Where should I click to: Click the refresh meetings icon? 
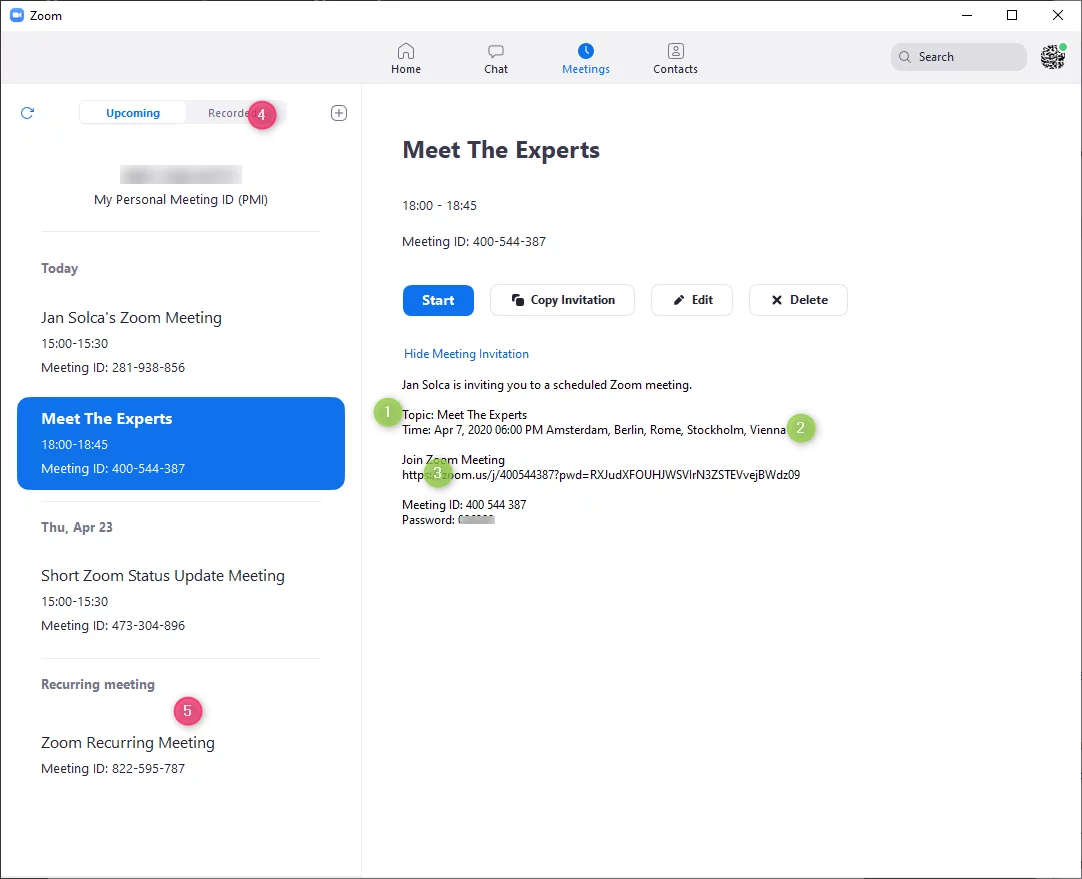[27, 113]
